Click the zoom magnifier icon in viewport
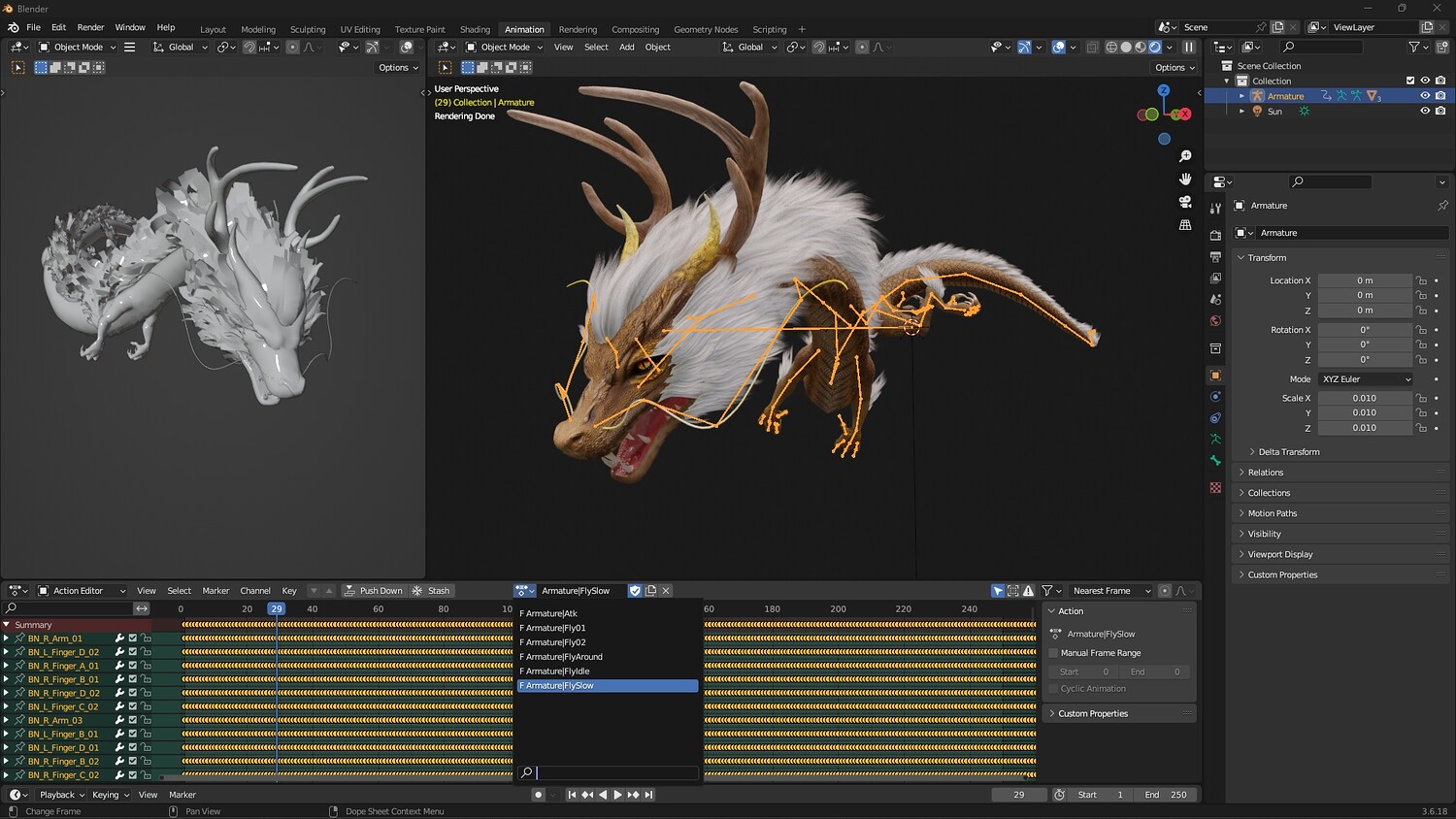This screenshot has width=1456, height=819. point(1185,156)
